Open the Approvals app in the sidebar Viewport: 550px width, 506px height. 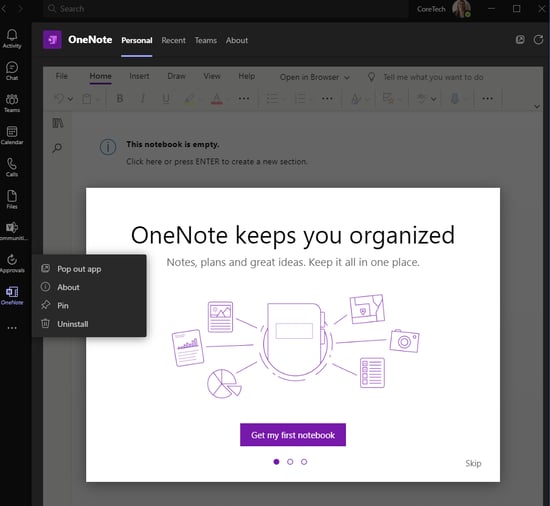(12, 264)
